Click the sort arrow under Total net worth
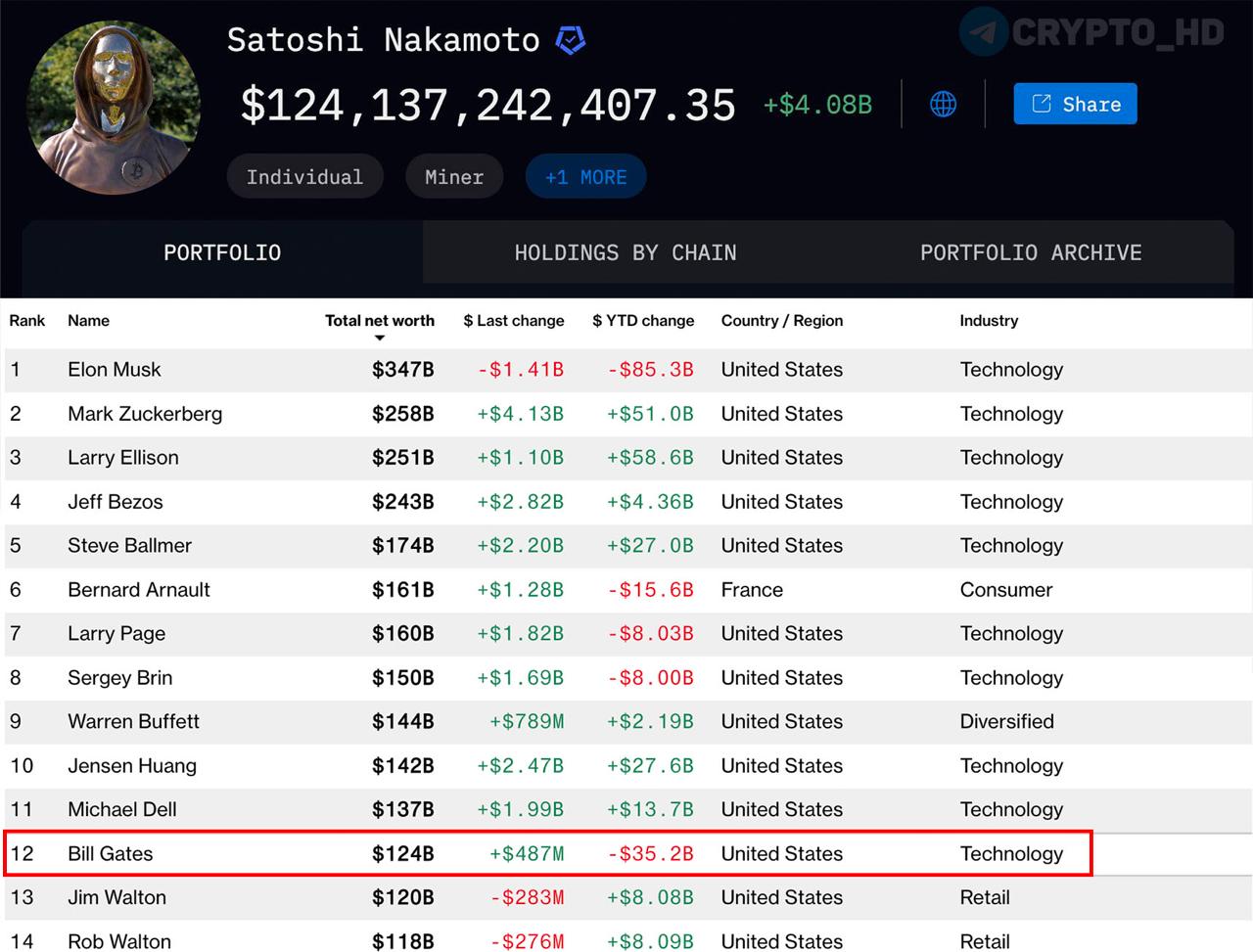1253x952 pixels. pyautogui.click(x=380, y=339)
